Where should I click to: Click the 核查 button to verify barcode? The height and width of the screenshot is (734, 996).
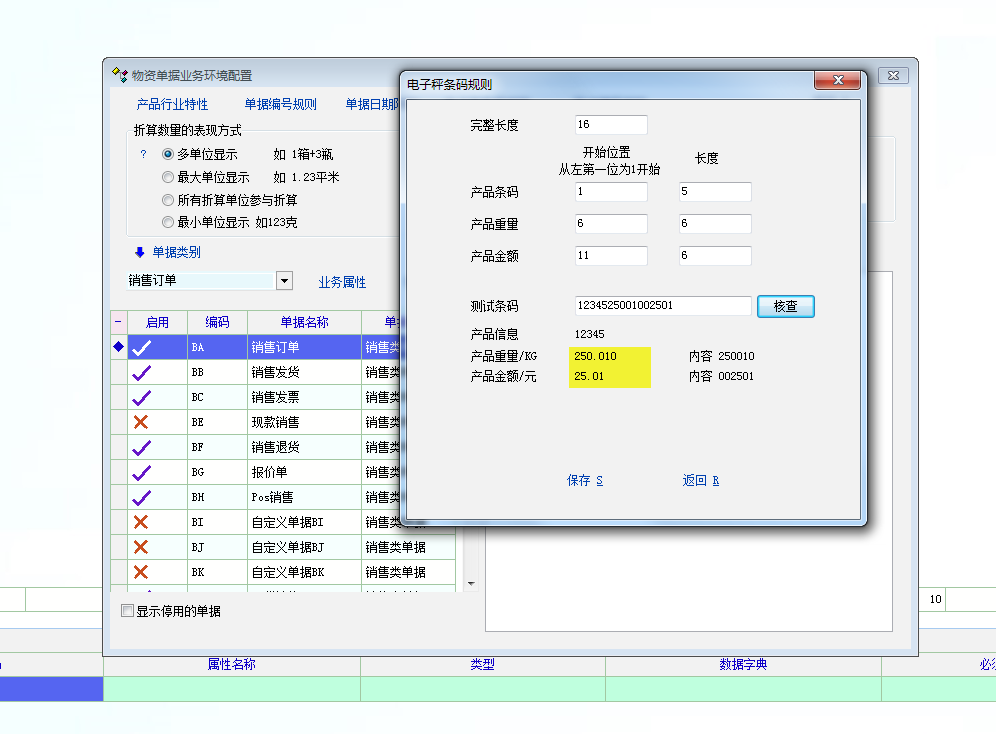(x=785, y=306)
